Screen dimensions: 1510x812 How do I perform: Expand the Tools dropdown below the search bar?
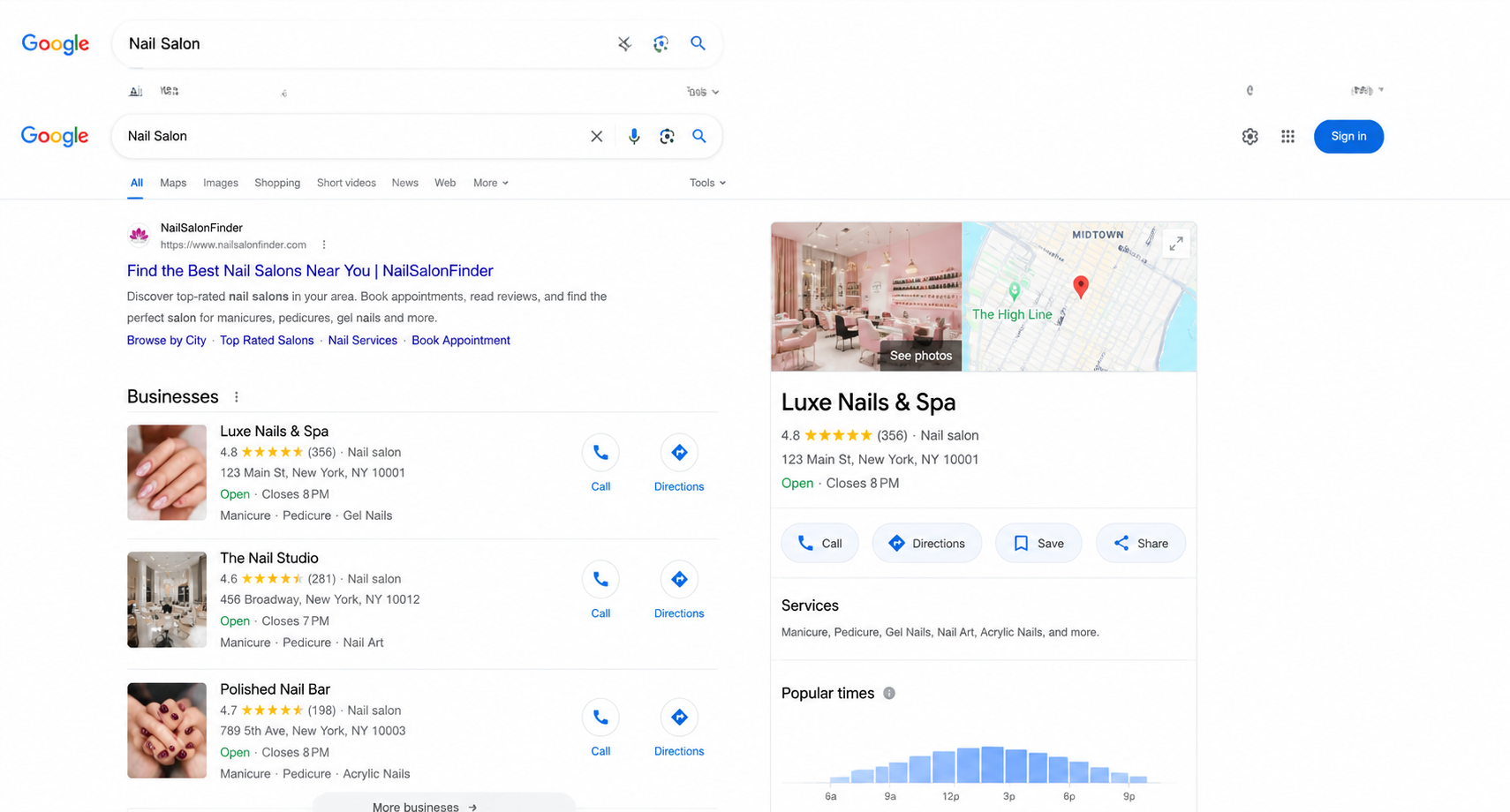(x=707, y=183)
